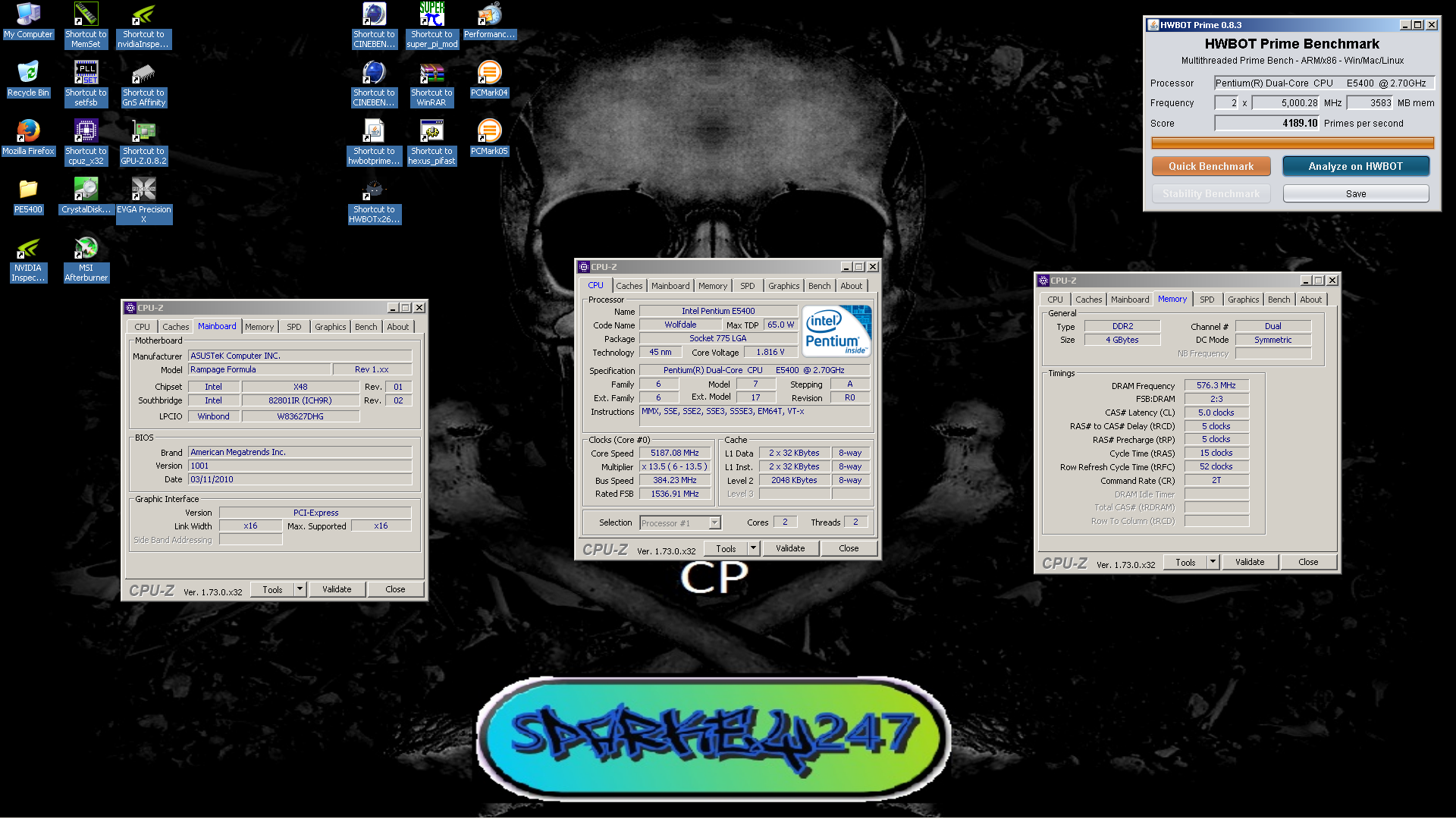1456x819 pixels.
Task: Open Shortcut to setfsb icon
Action: [x=86, y=84]
